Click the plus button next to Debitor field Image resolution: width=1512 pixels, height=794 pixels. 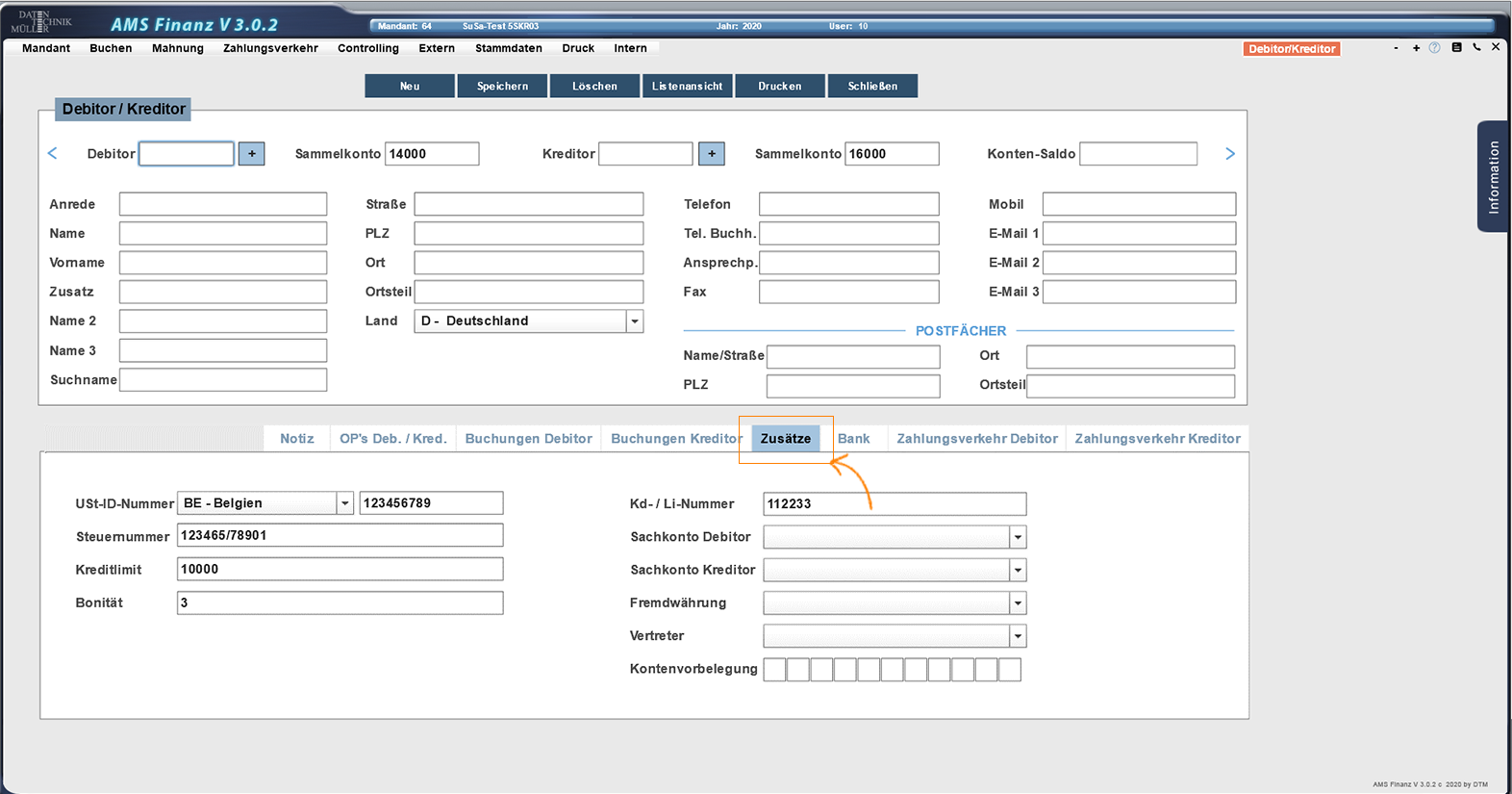coord(251,154)
